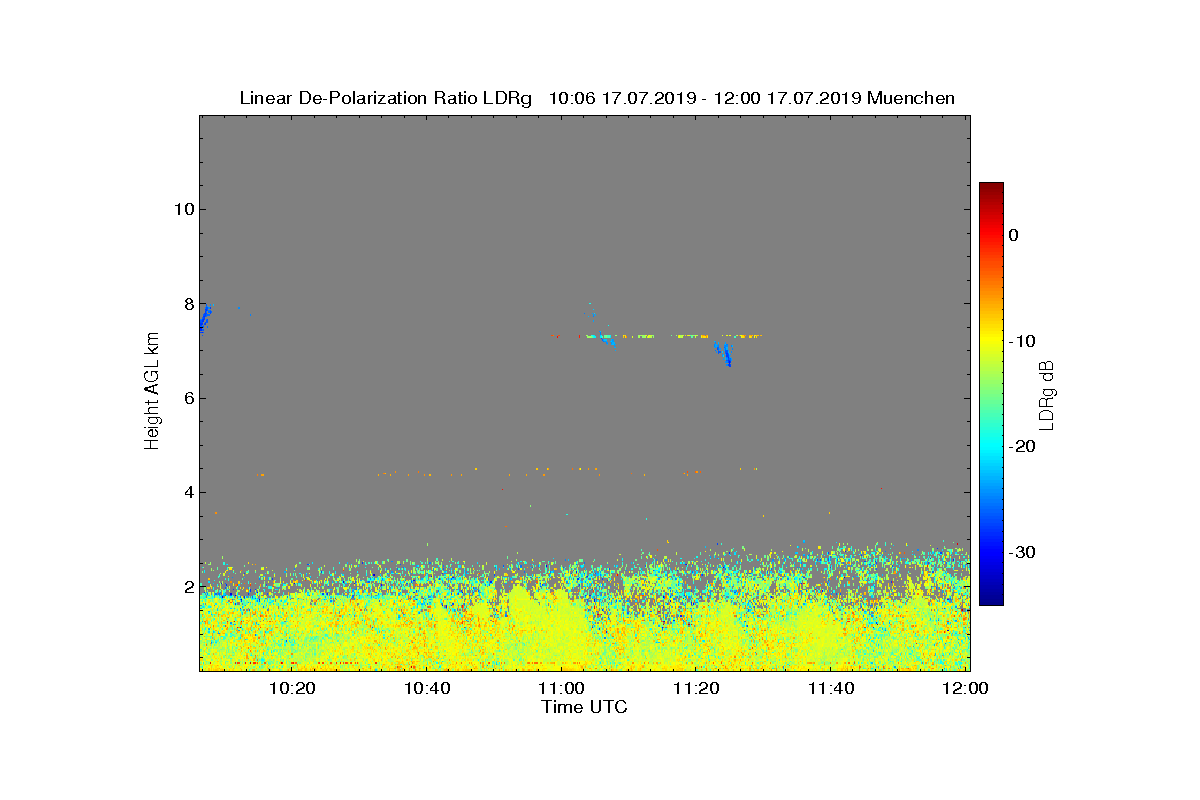Click the colorbar tick label 0
The height and width of the screenshot is (800, 1200).
(1013, 235)
